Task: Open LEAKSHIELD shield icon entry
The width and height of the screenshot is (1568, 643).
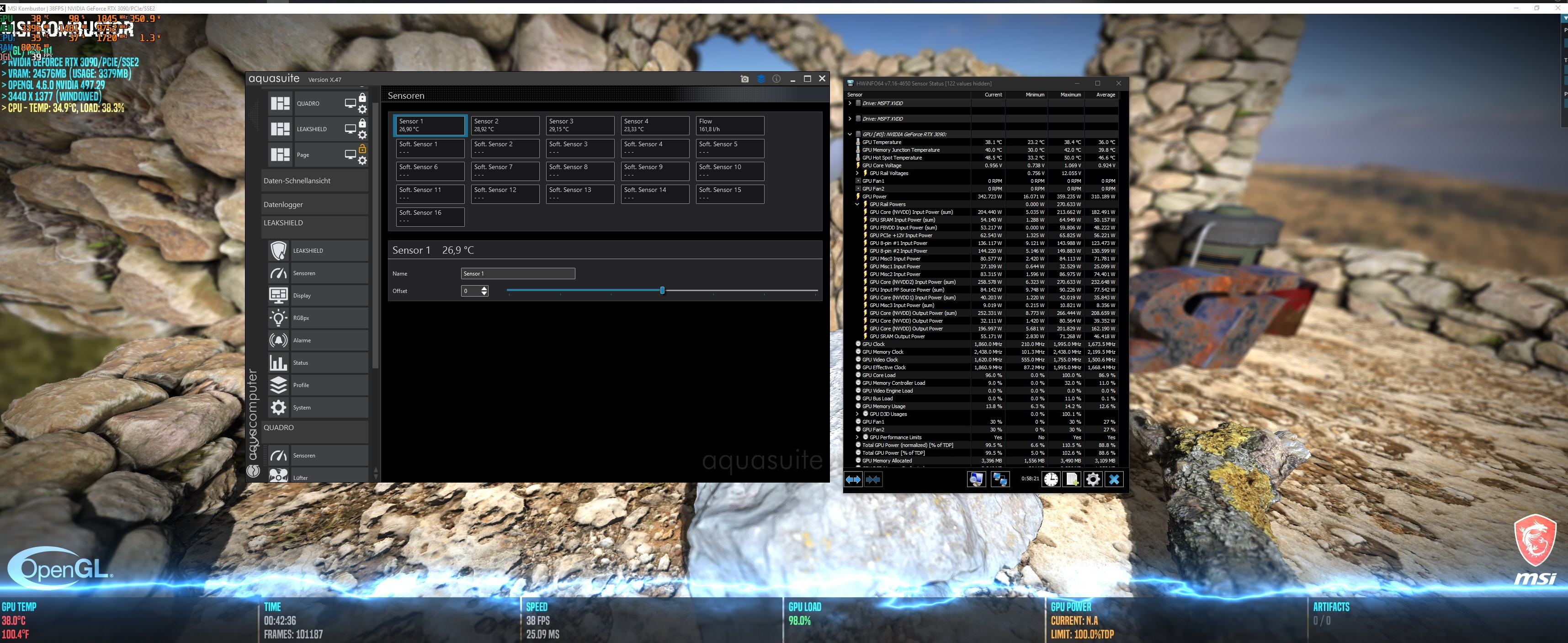Action: click(278, 250)
